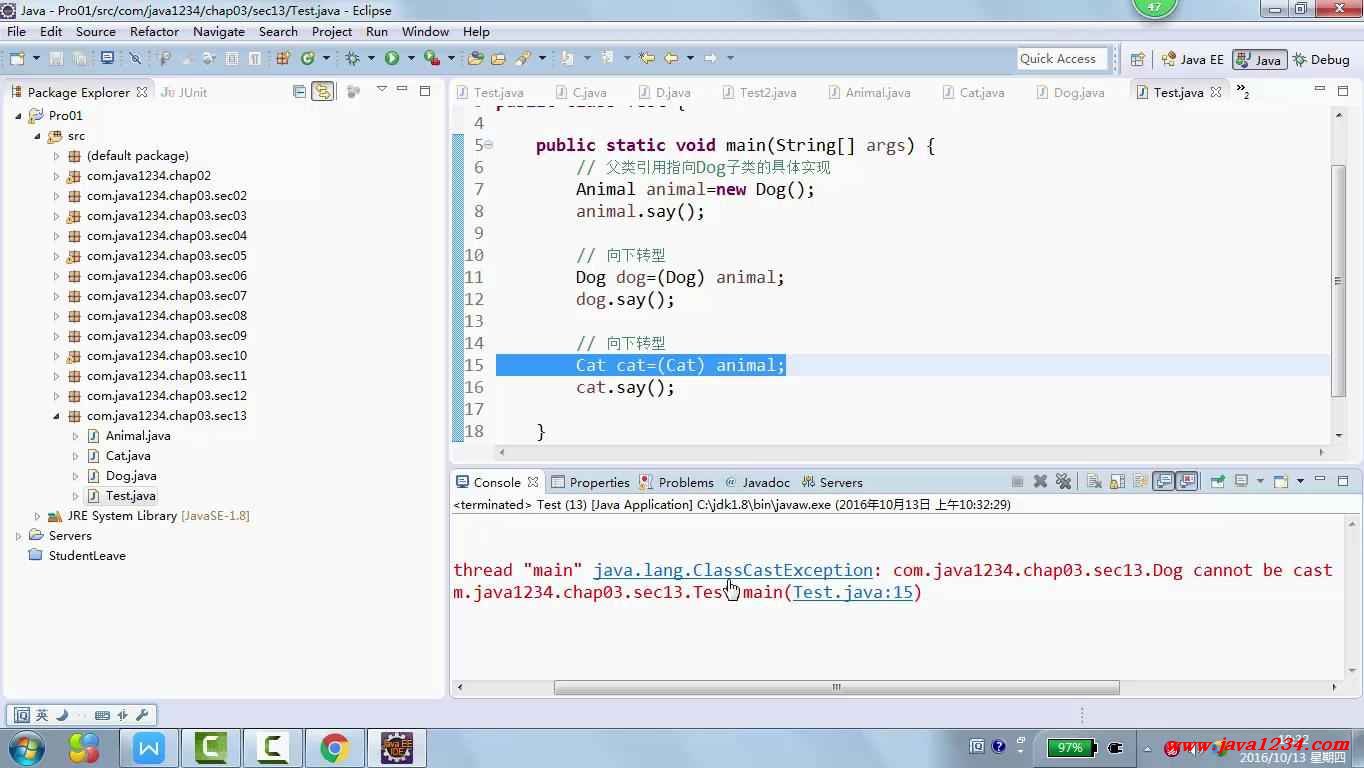Click the New file toolbar icon
The image size is (1364, 768).
click(16, 59)
